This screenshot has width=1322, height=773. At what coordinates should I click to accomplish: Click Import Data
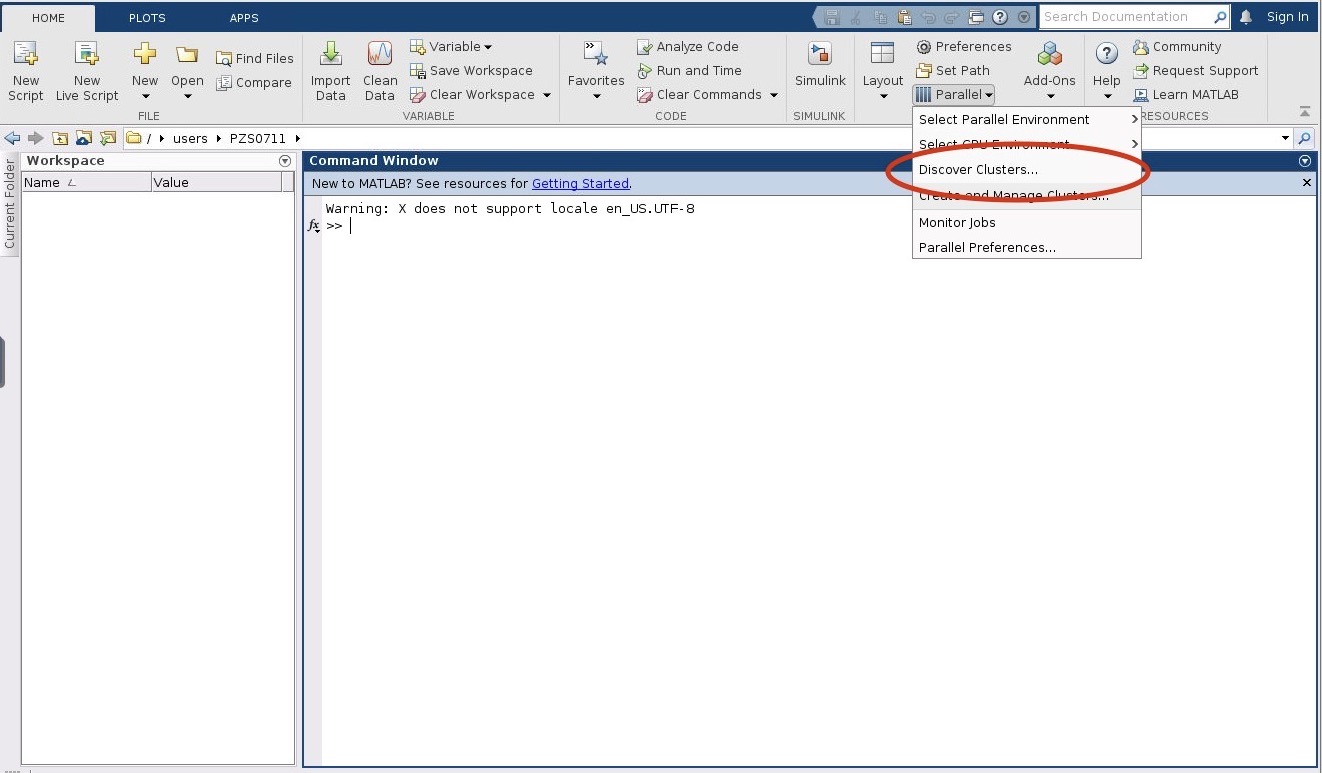[330, 70]
